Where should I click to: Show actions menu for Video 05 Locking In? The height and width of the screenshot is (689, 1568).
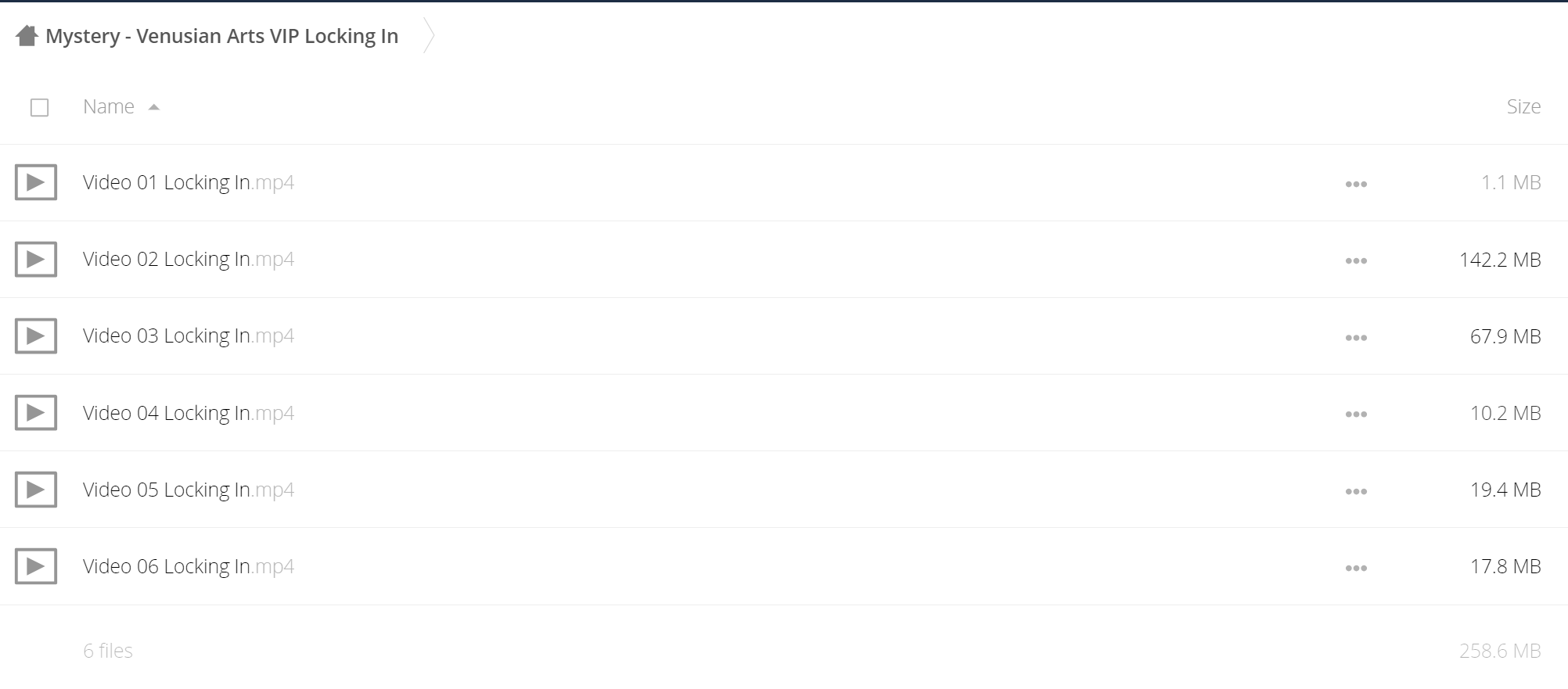pyautogui.click(x=1356, y=491)
